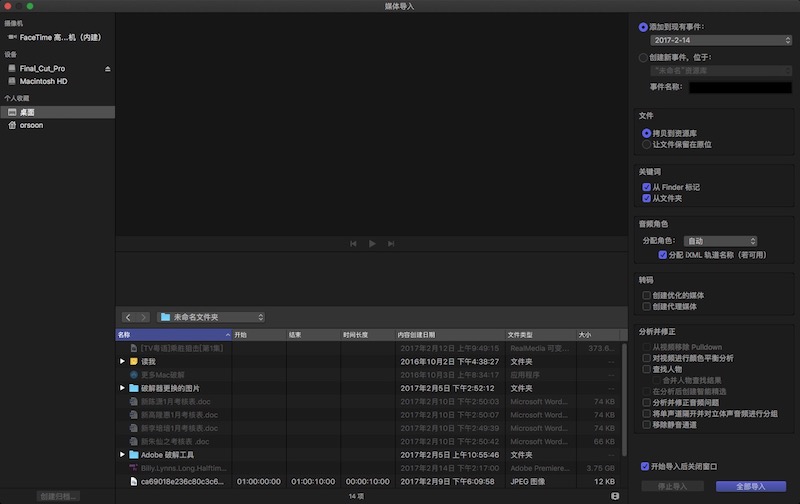
Task: Uncheck 从 Finder 标记 keyword option
Action: [x=647, y=187]
